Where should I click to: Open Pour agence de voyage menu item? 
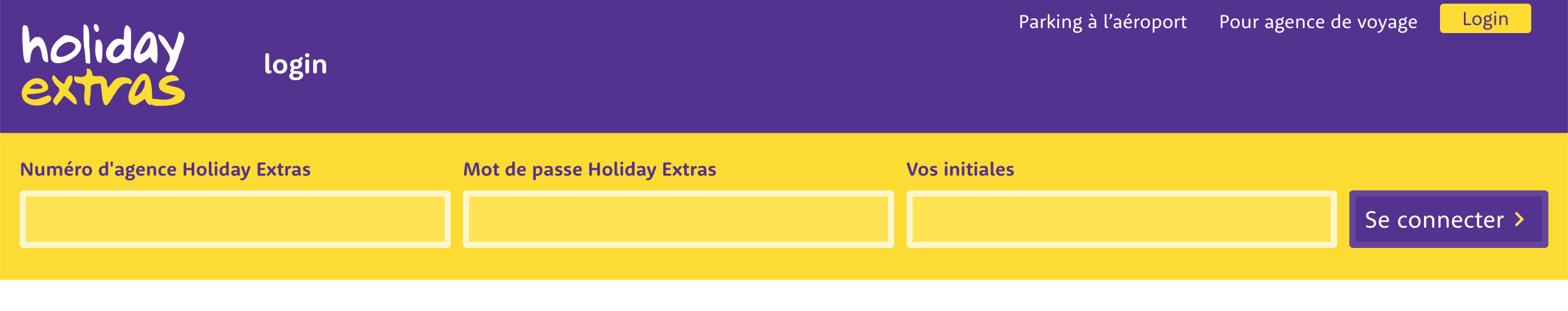click(1318, 22)
